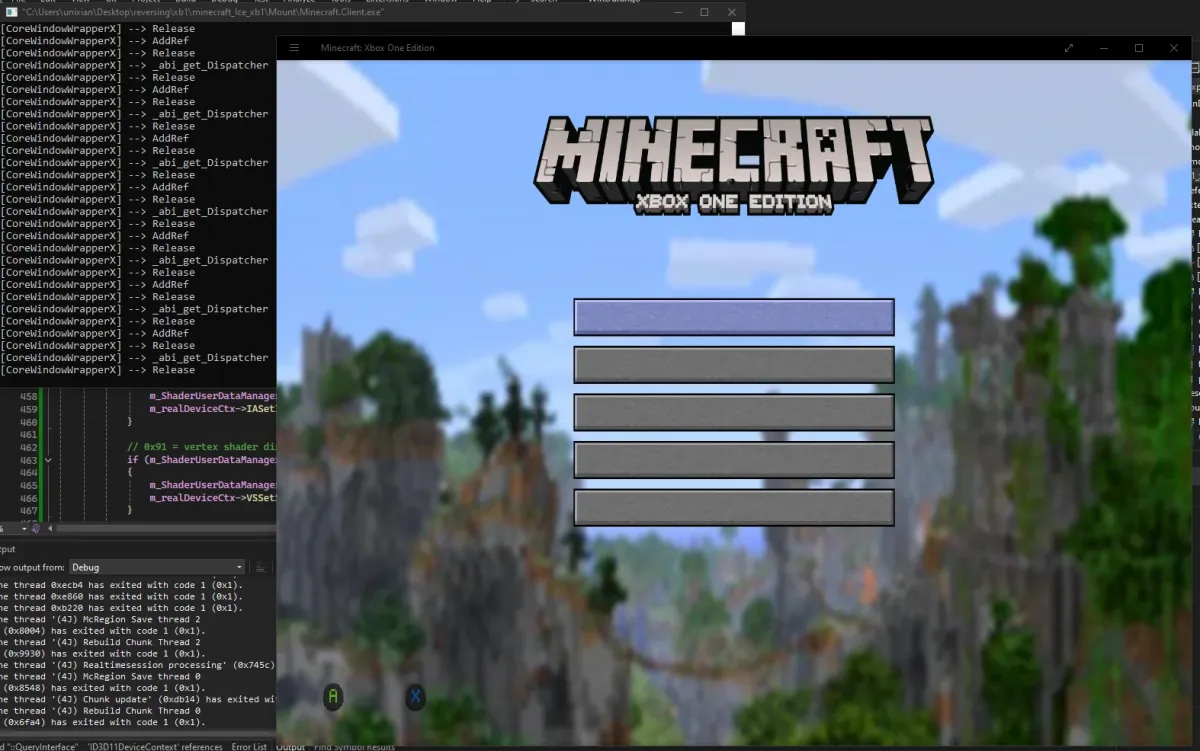Maximize the Minecraft: Xbox One Edition window
Viewport: 1200px width, 751px height.
(1139, 48)
